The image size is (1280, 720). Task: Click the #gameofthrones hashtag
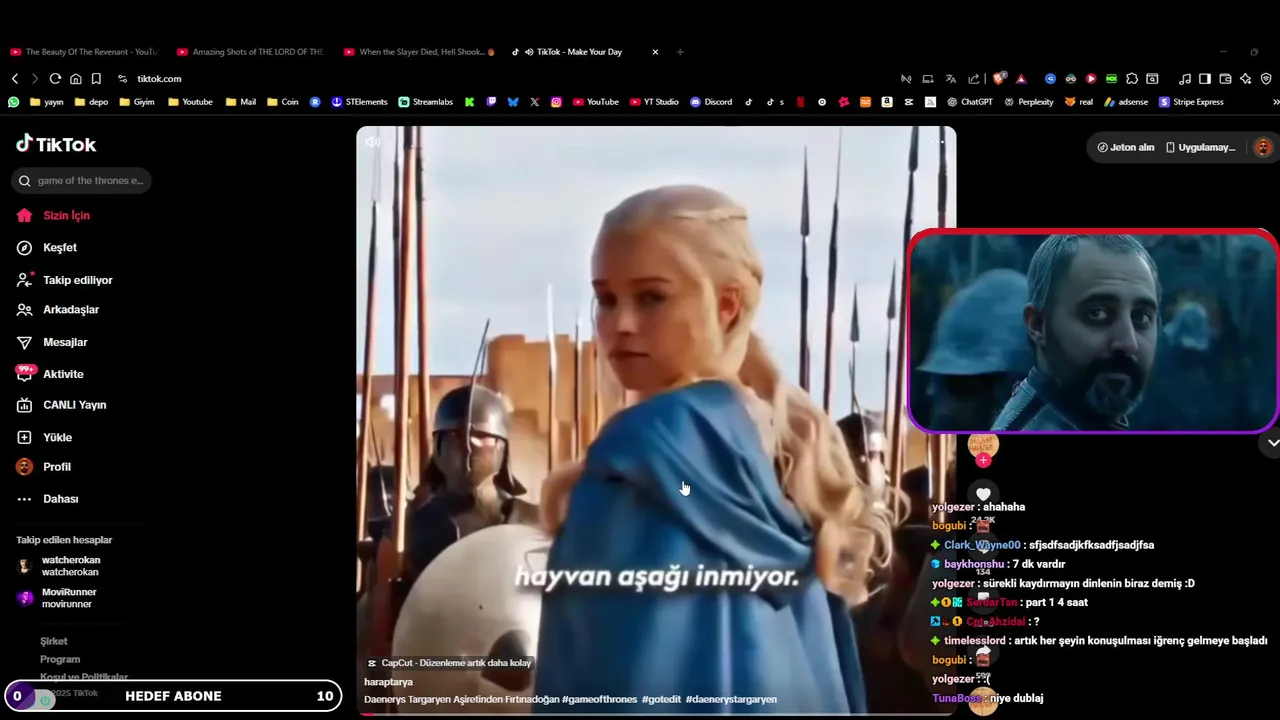pyautogui.click(x=599, y=699)
